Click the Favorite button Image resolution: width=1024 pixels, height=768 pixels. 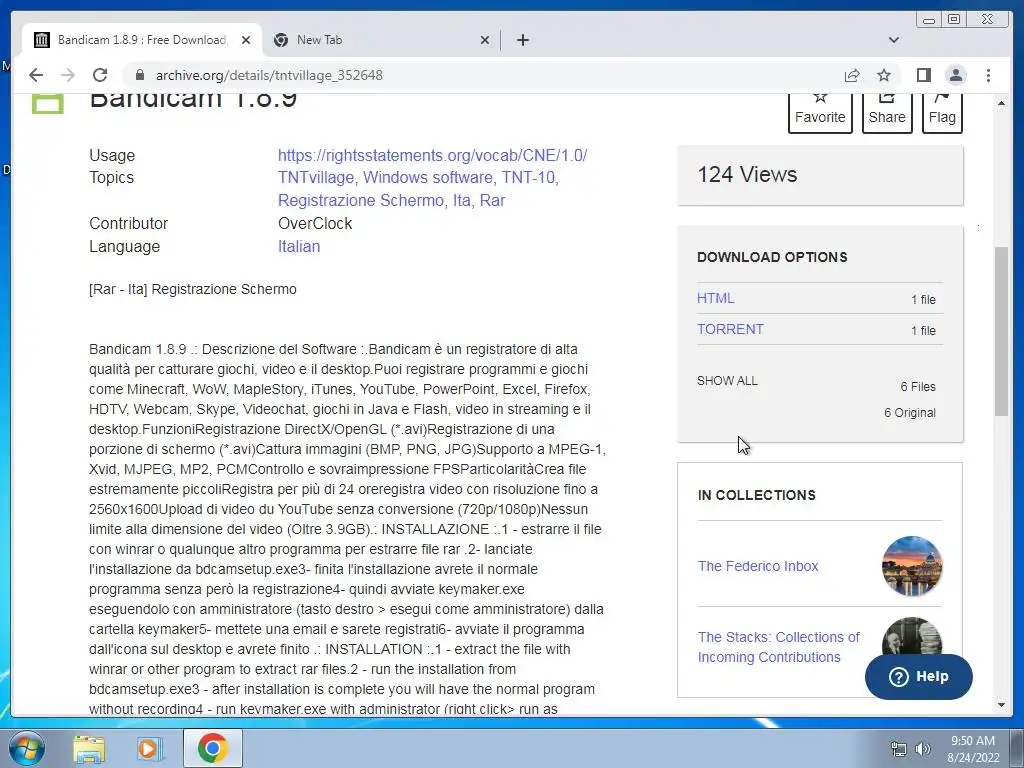(820, 112)
